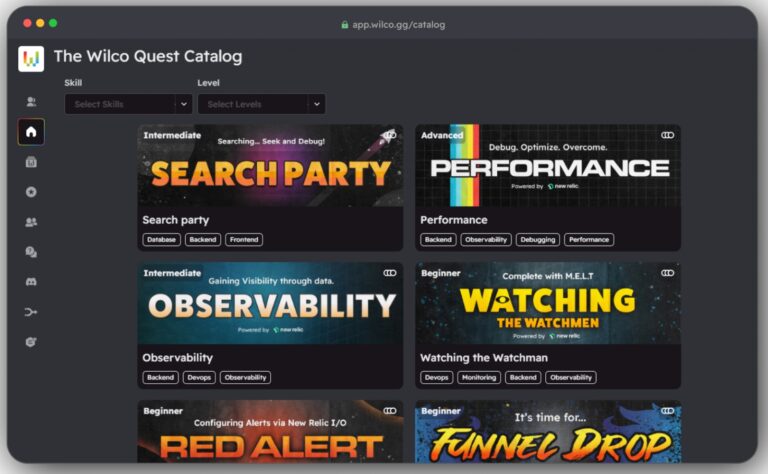The image size is (768, 474).
Task: Click the chain-link icon on Performance card
Action: click(667, 135)
